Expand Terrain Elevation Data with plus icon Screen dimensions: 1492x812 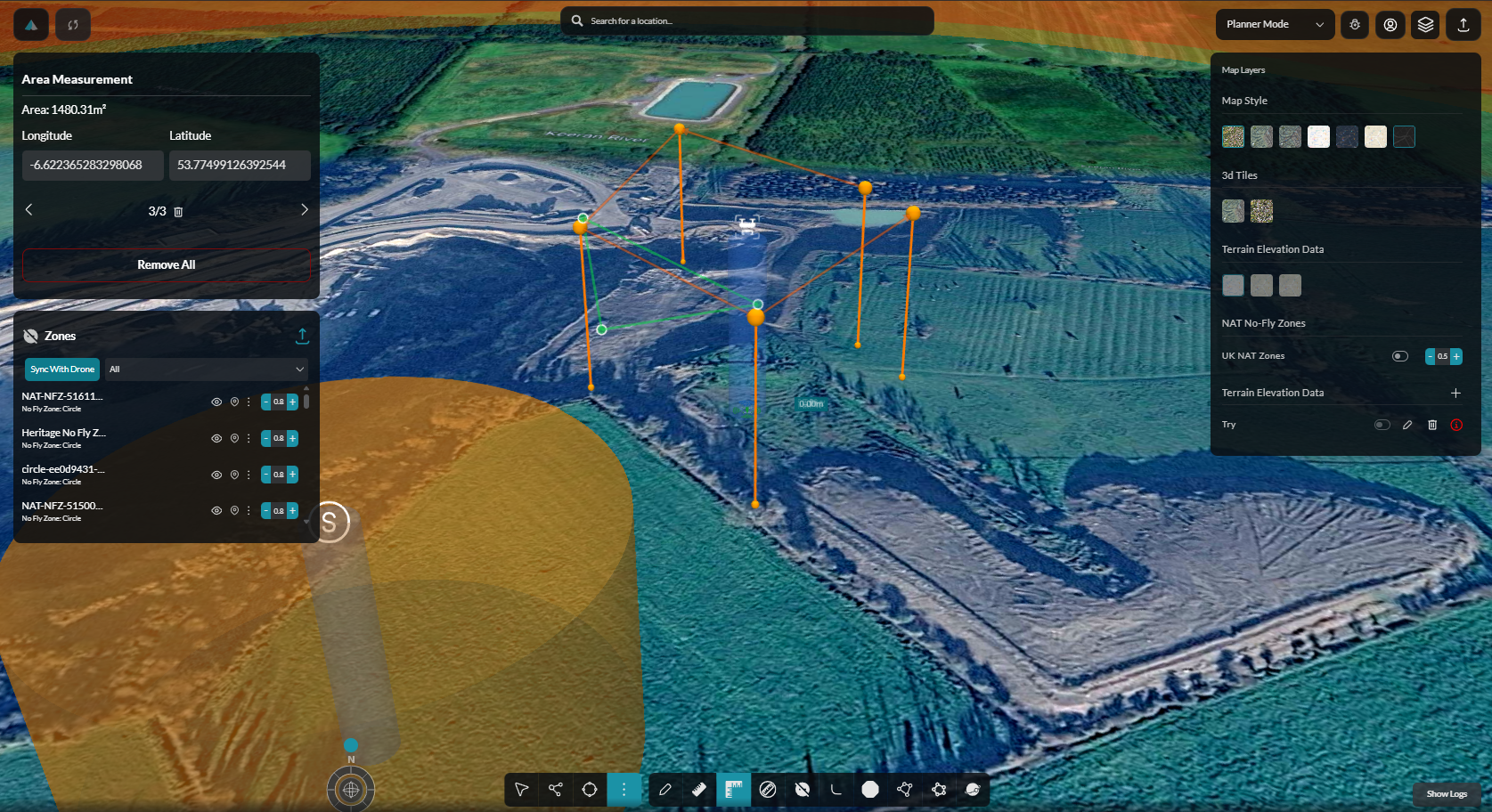pyautogui.click(x=1455, y=393)
